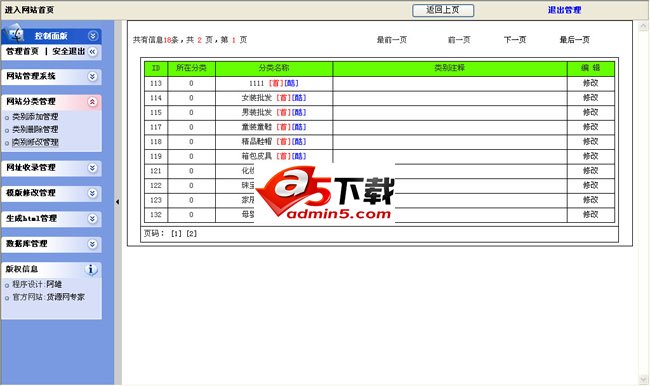Screen dimensions: 650x386
Task: Open 类别修改管理 menu item
Action: (x=35, y=143)
